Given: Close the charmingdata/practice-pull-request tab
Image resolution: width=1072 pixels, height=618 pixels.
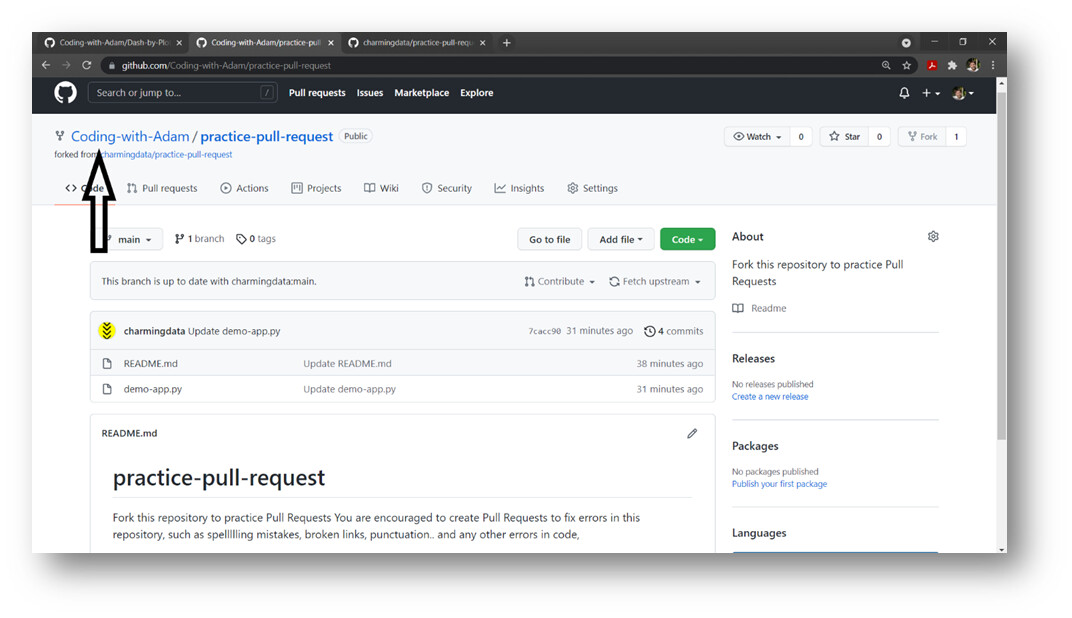Looking at the screenshot, I should [483, 42].
